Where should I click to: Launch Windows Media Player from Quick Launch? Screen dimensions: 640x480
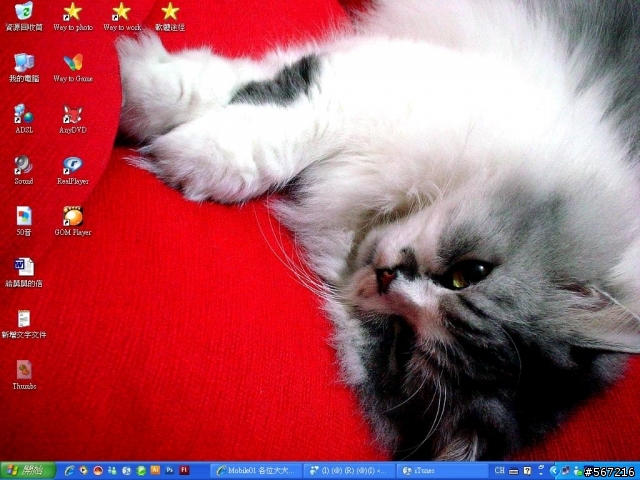(84, 471)
